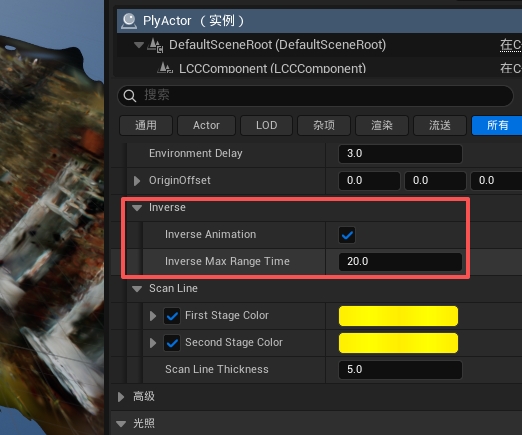Expand the Second Stage Color property

(x=153, y=343)
